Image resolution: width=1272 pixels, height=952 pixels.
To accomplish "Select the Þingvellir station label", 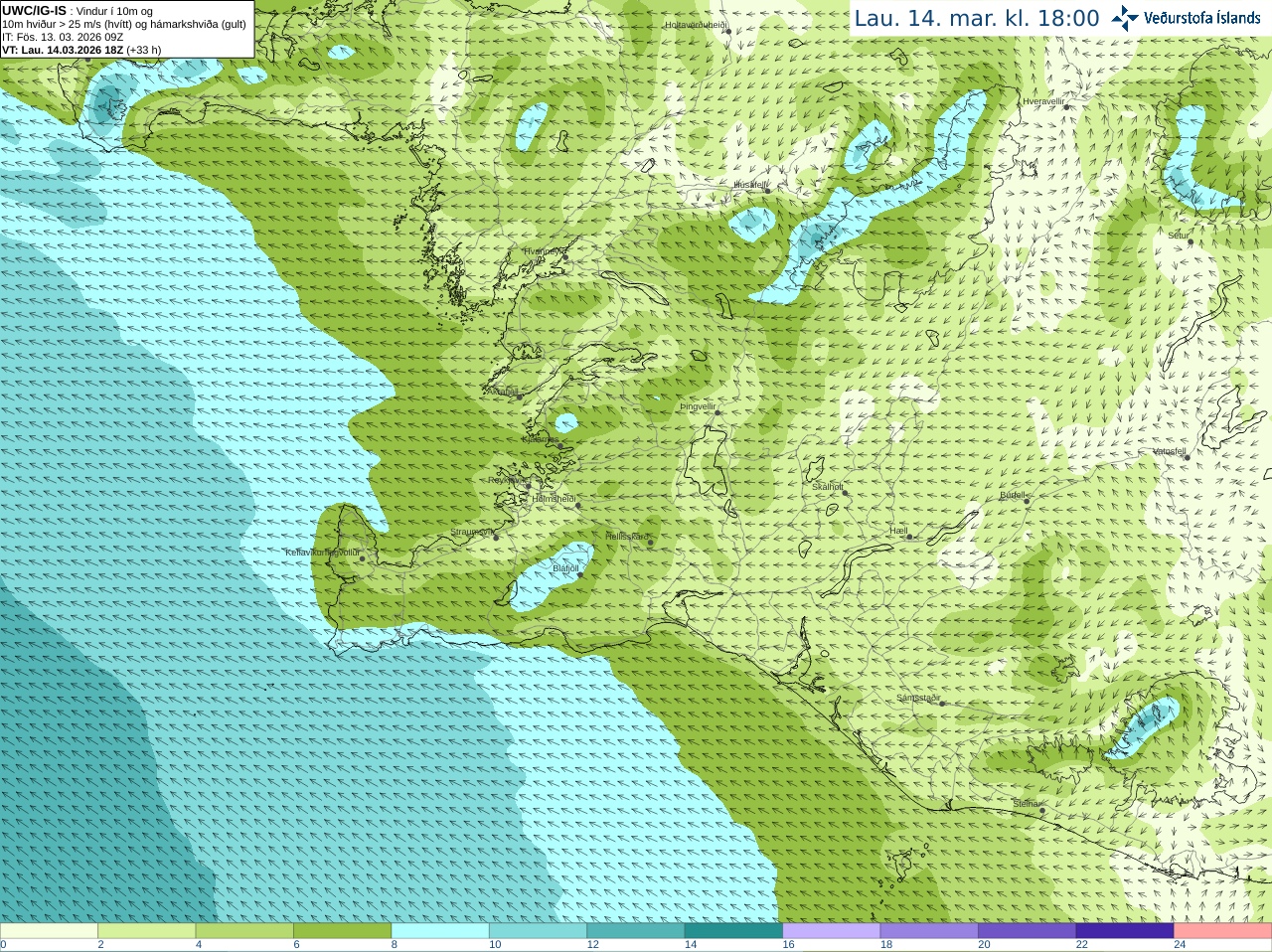I will pyautogui.click(x=698, y=406).
